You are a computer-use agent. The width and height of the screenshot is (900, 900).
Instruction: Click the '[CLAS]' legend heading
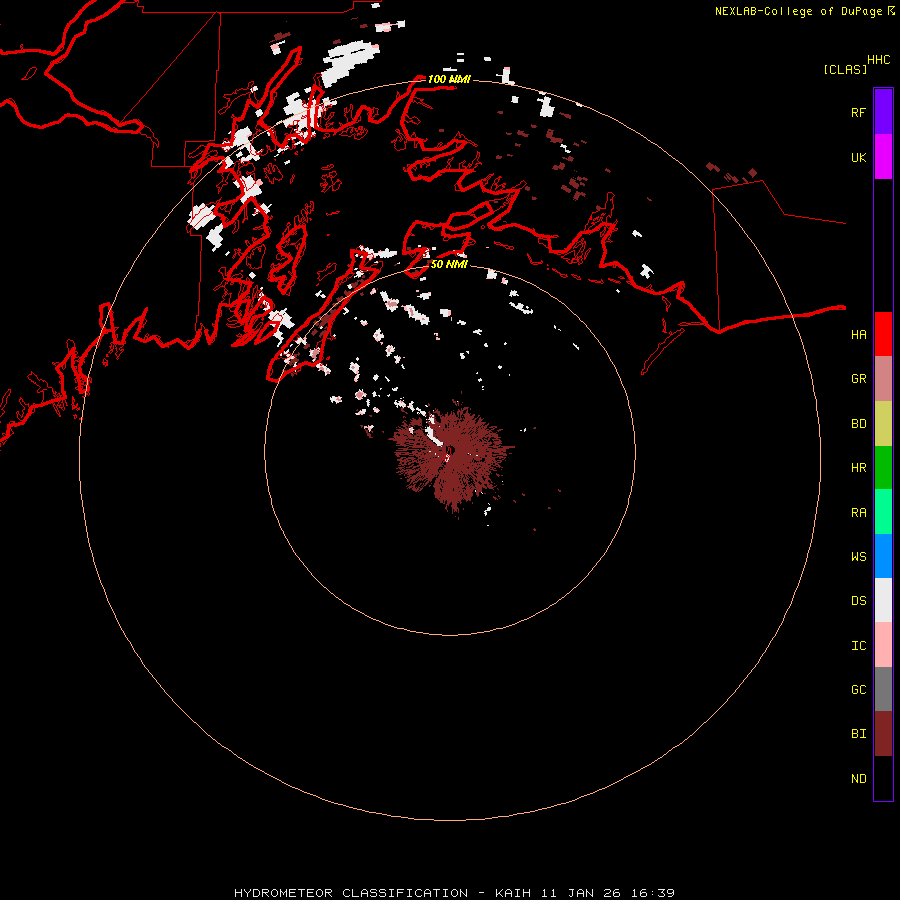[x=845, y=69]
